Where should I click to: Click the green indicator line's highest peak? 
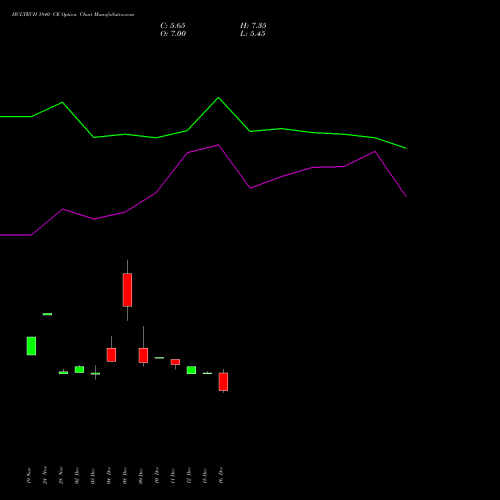[x=218, y=98]
